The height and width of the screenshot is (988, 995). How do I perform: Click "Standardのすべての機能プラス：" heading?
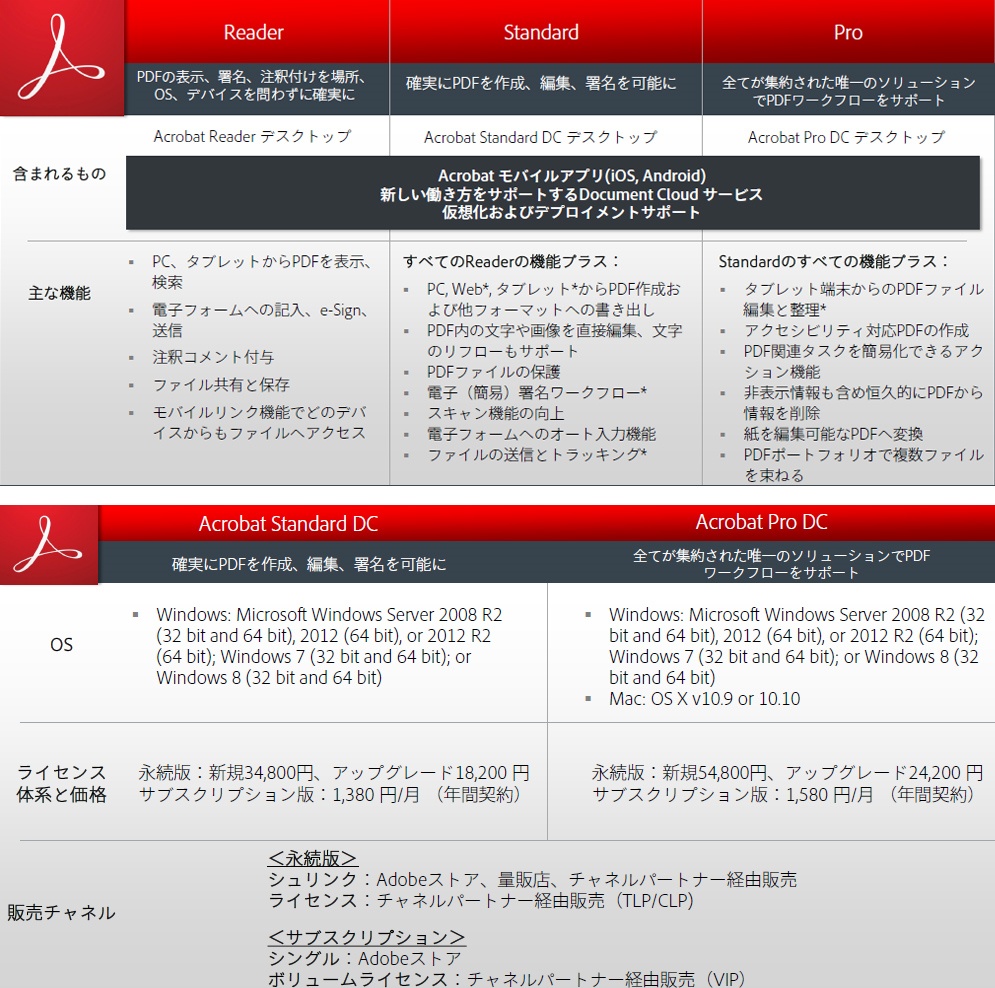(x=834, y=261)
